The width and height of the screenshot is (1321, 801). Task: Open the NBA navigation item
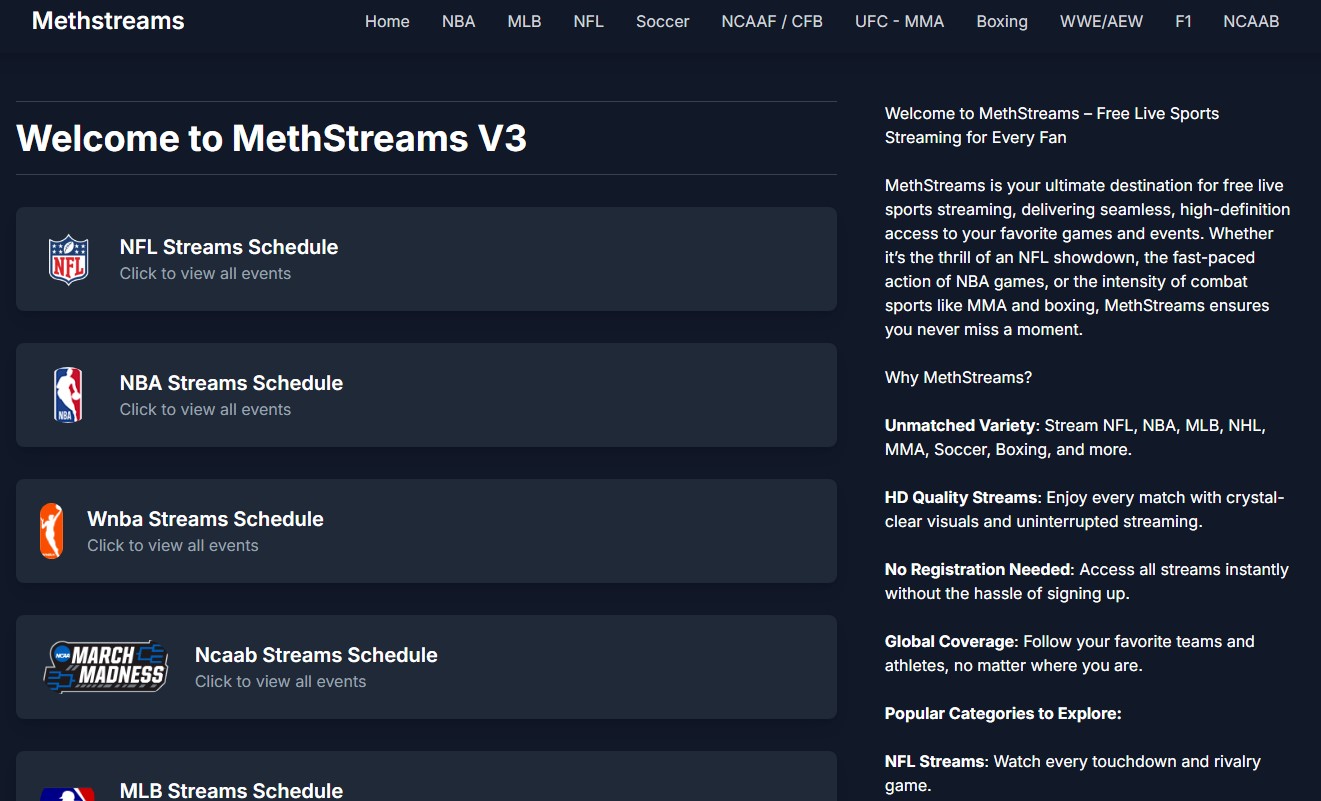(x=459, y=21)
